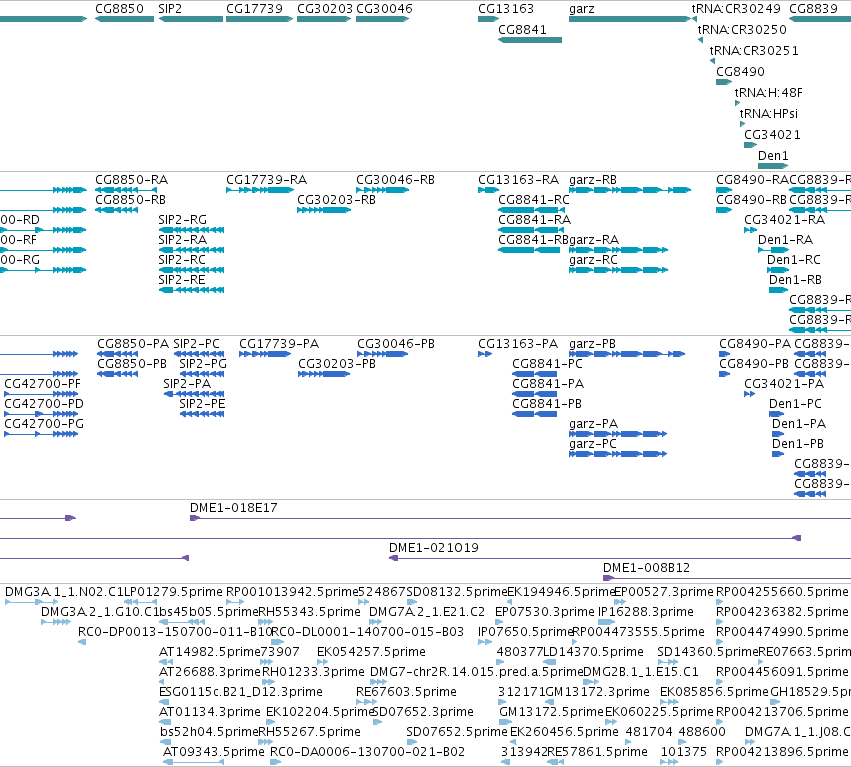Click the garz-PB protein label
This screenshot has width=851, height=767.
593,344
